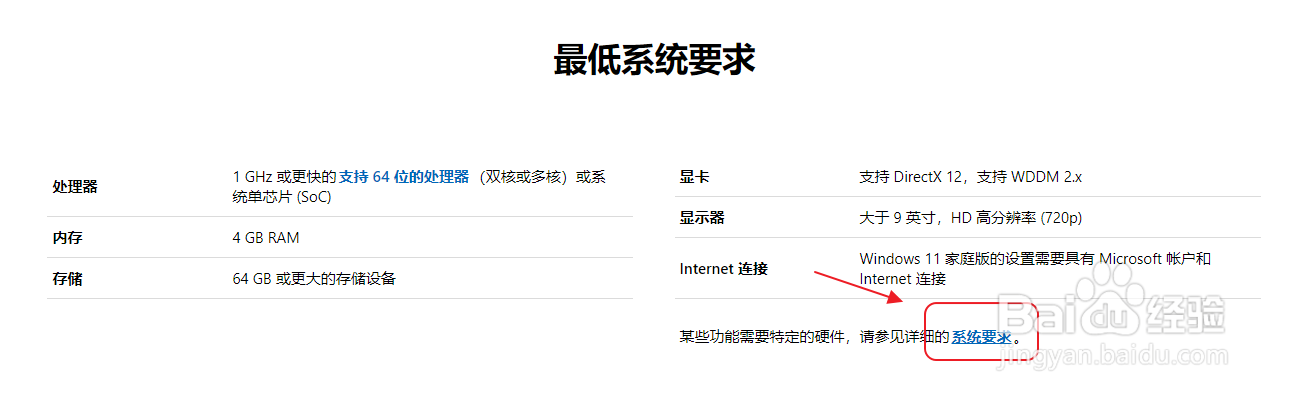Click the 统单芯片 (SoC) text
Viewport: 1300px width, 400px height.
click(x=282, y=197)
